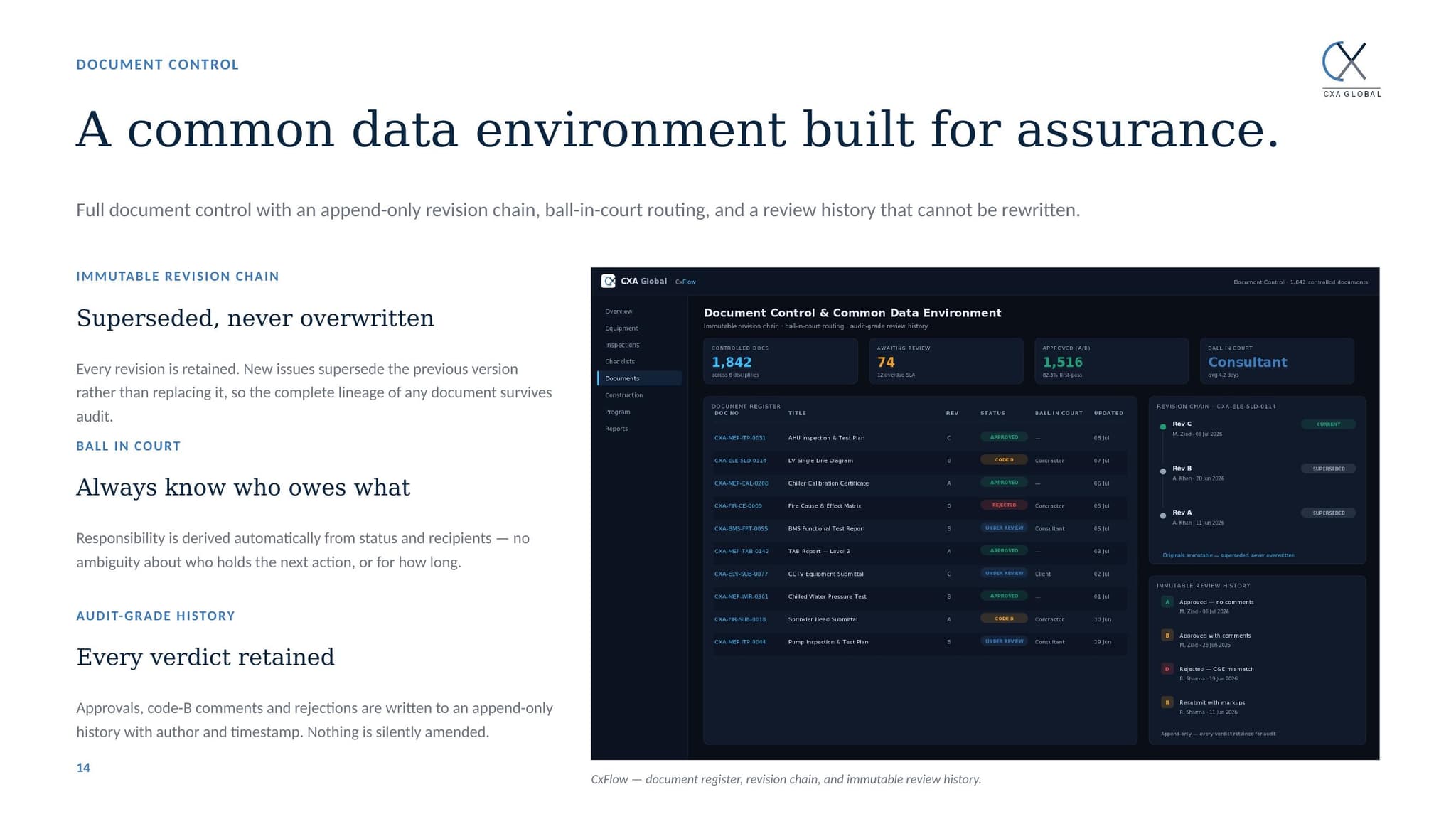Viewport: 1456px width, 819px height.
Task: Click the Awaiting Review 74 card
Action: (946, 361)
